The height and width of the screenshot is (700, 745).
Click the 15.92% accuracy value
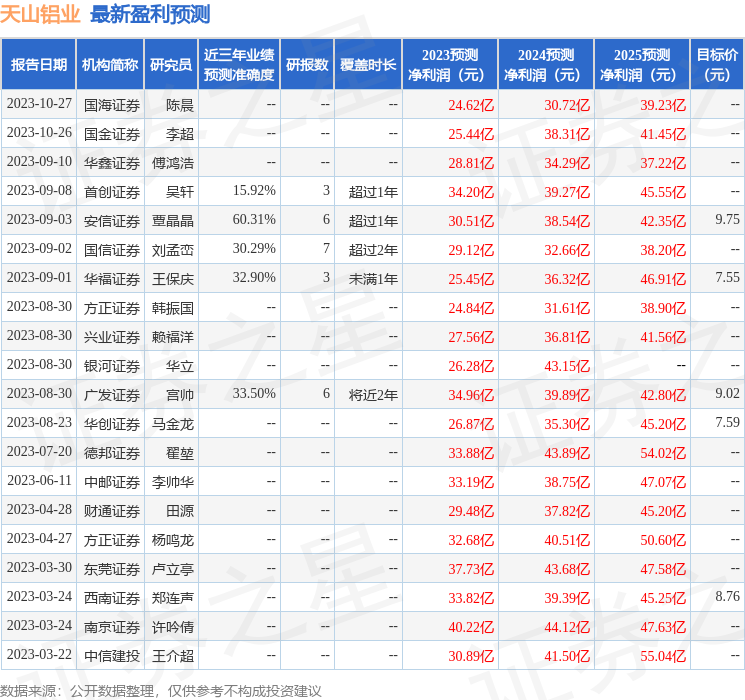point(254,191)
